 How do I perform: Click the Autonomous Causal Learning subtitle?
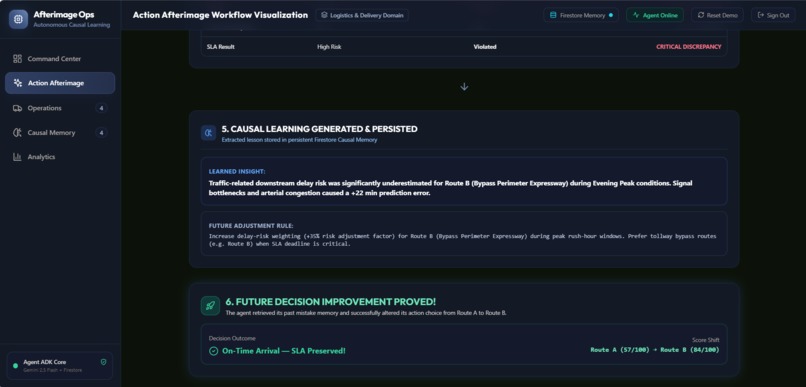tap(71, 25)
